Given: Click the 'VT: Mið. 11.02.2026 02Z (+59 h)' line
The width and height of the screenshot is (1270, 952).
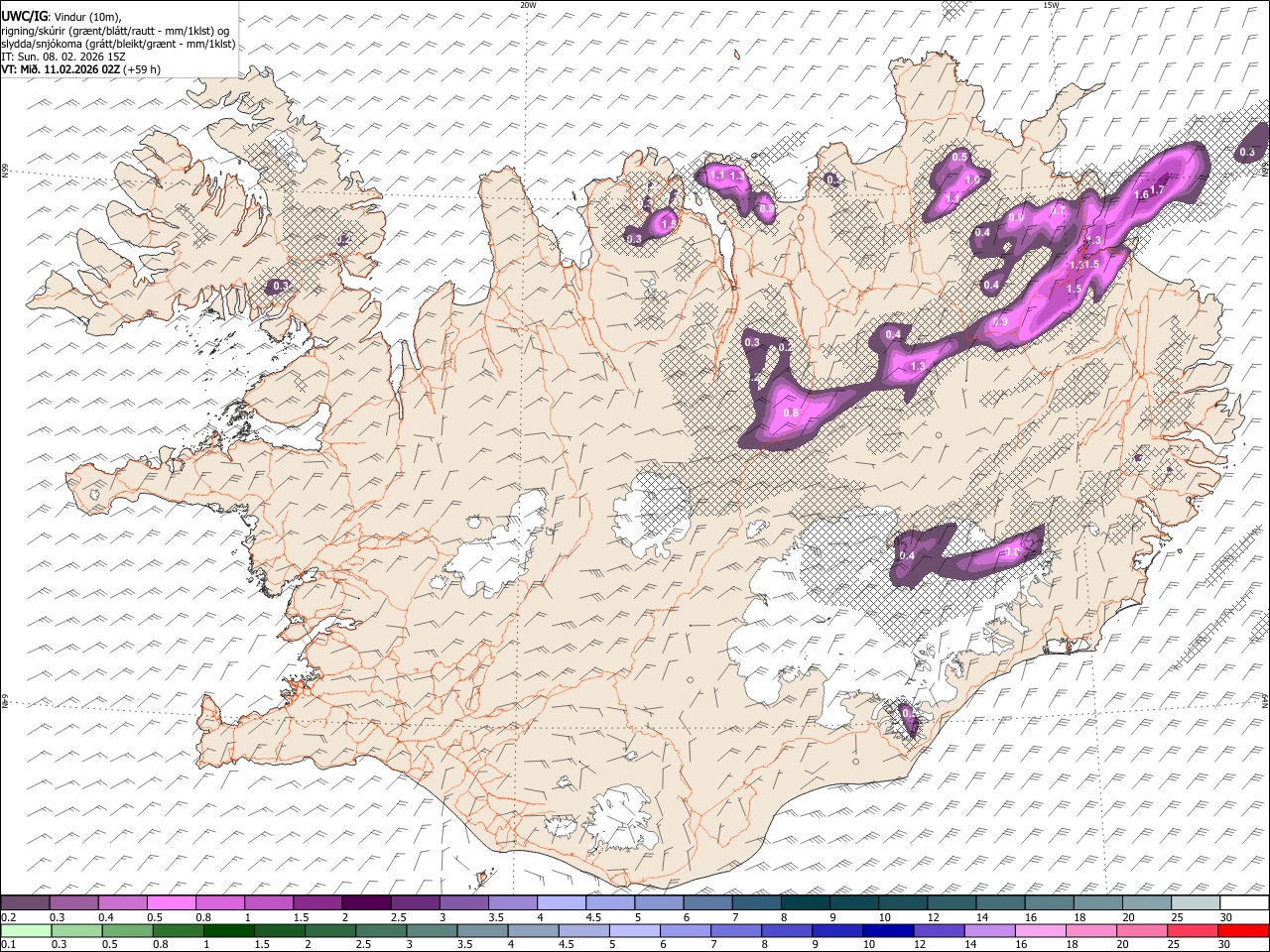Looking at the screenshot, I should coord(81,69).
